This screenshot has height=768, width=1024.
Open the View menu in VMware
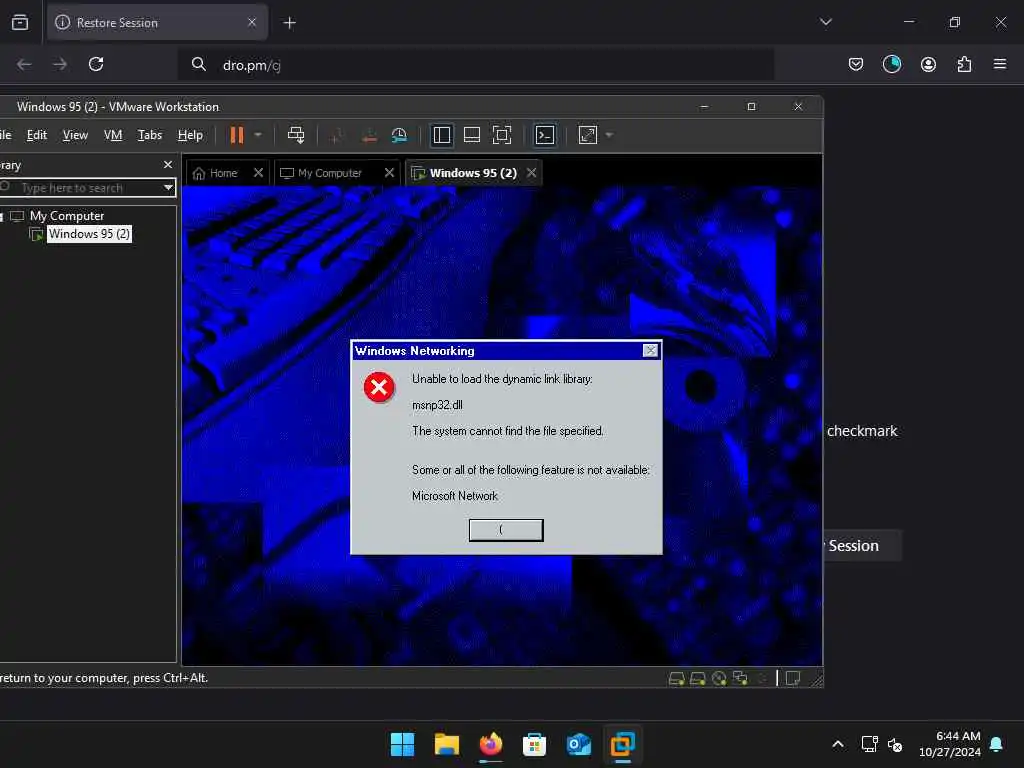coord(75,135)
